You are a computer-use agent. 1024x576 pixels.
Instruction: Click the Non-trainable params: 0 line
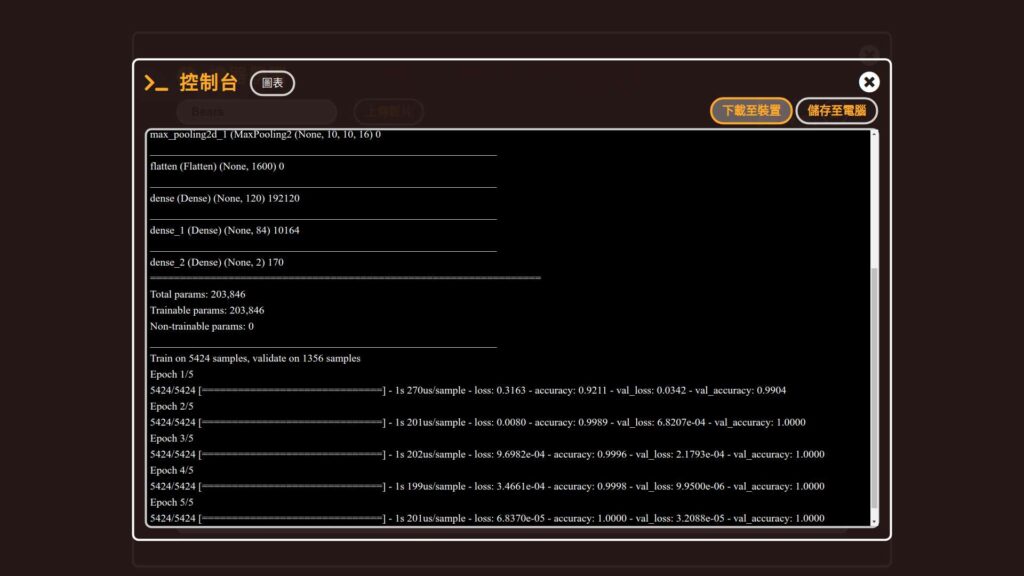(201, 326)
